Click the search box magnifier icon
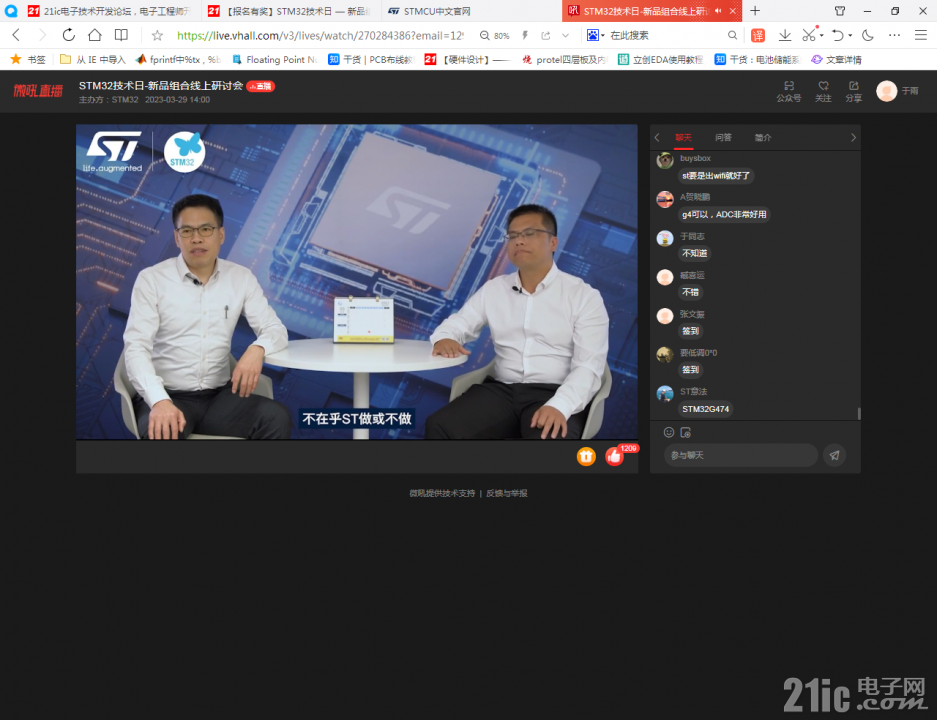937x720 pixels. (732, 36)
